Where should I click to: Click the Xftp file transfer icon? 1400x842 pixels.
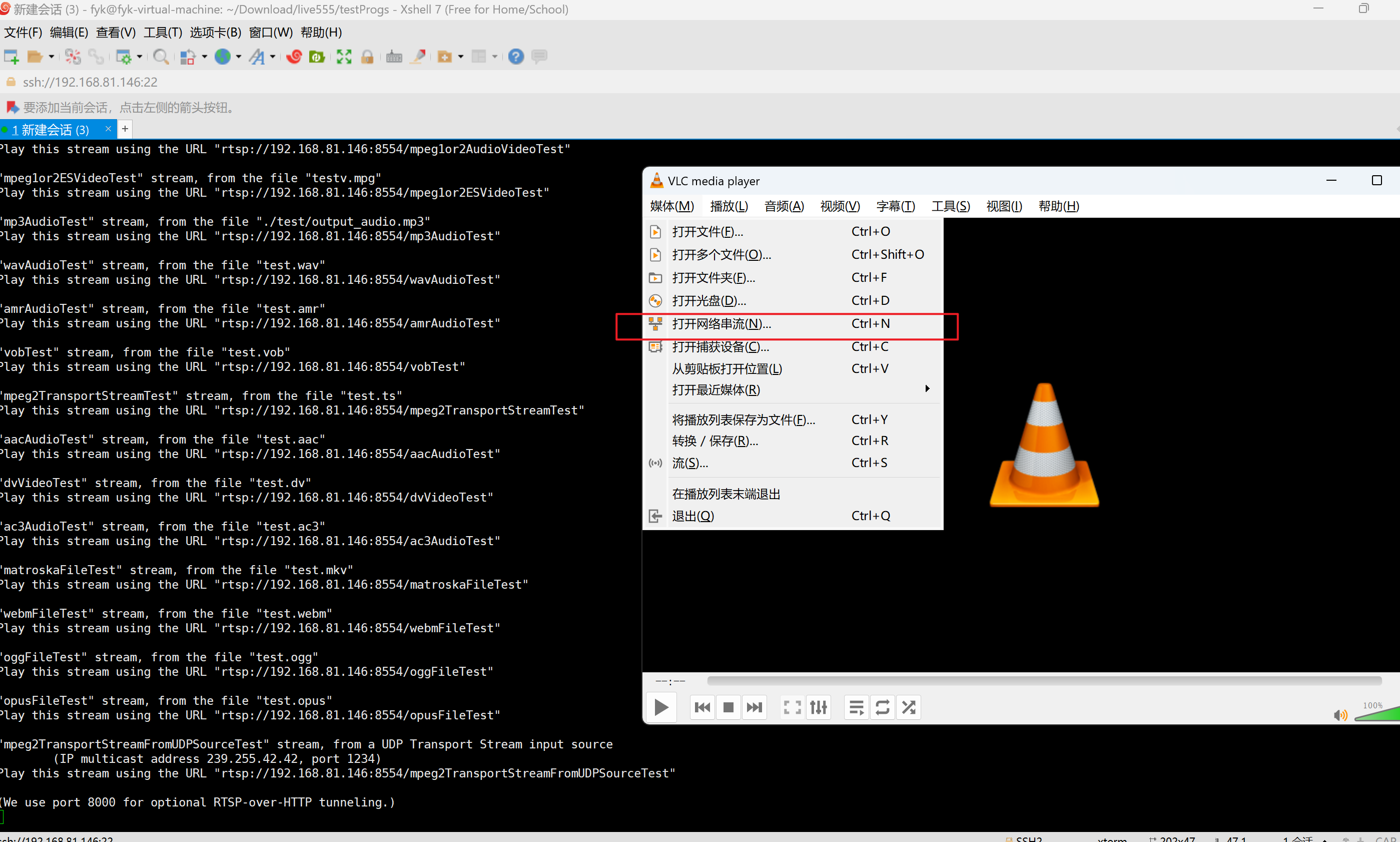click(316, 56)
